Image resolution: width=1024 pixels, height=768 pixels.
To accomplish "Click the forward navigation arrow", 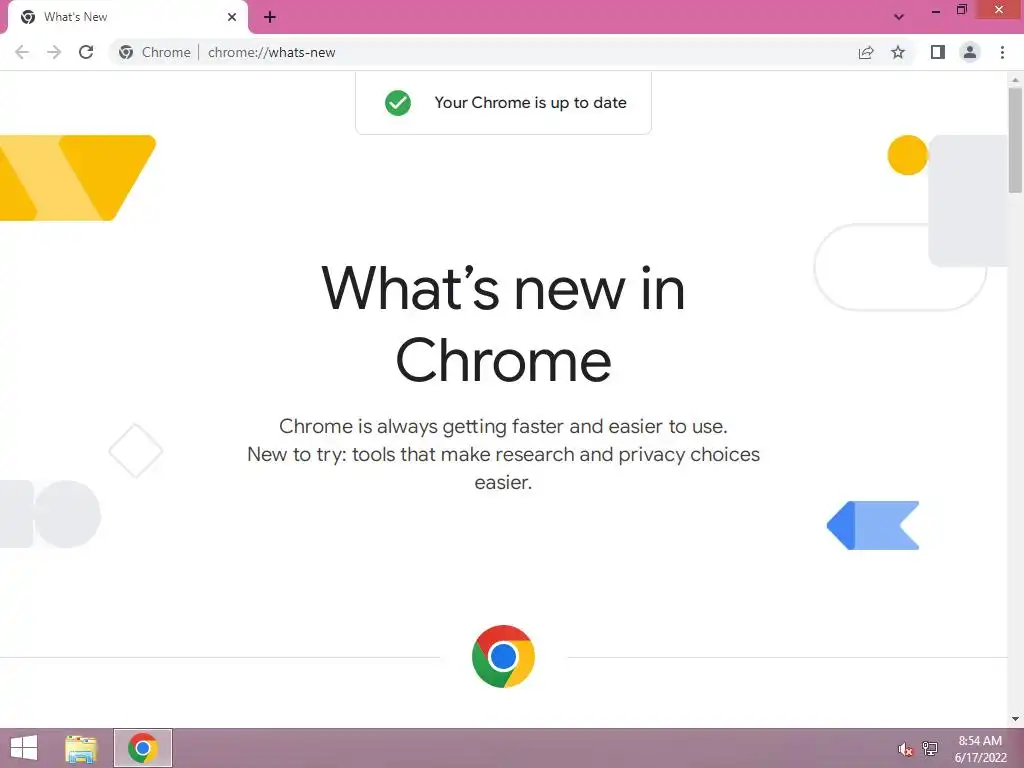I will pyautogui.click(x=54, y=52).
